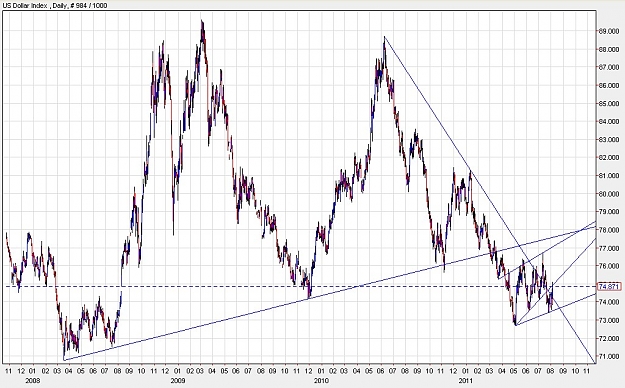Viewport: 625px width, 388px height.
Task: Select the 77.000 price axis label
Action: point(610,248)
